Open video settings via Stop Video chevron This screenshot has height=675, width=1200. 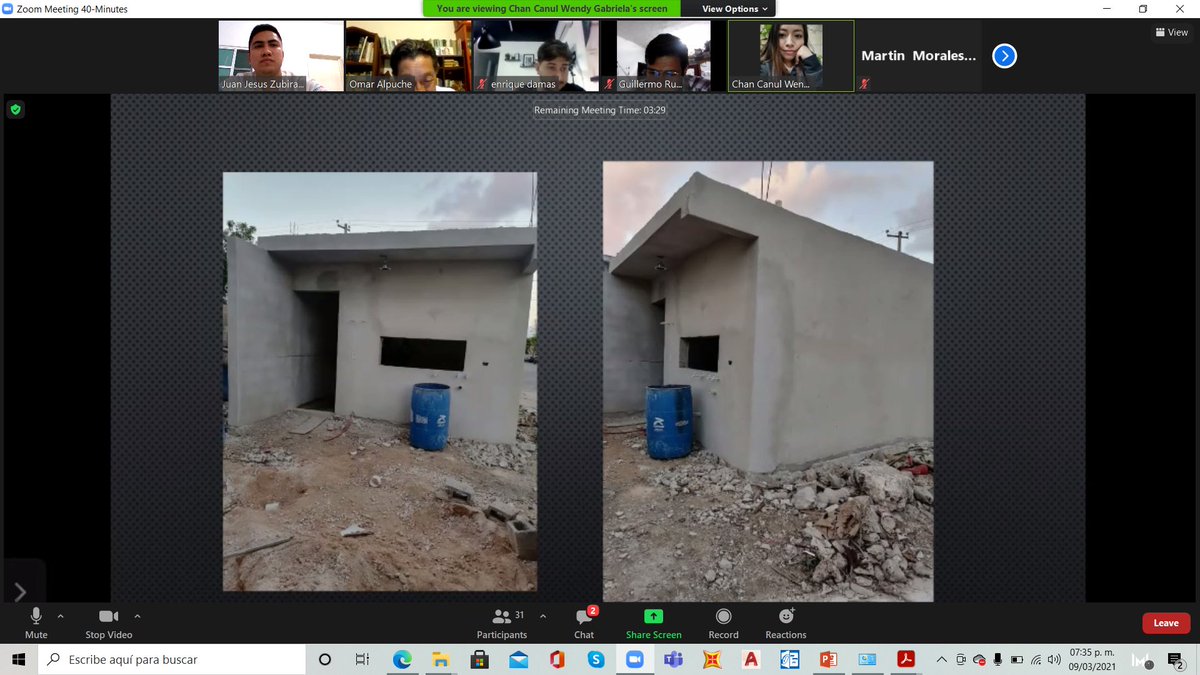(x=137, y=615)
